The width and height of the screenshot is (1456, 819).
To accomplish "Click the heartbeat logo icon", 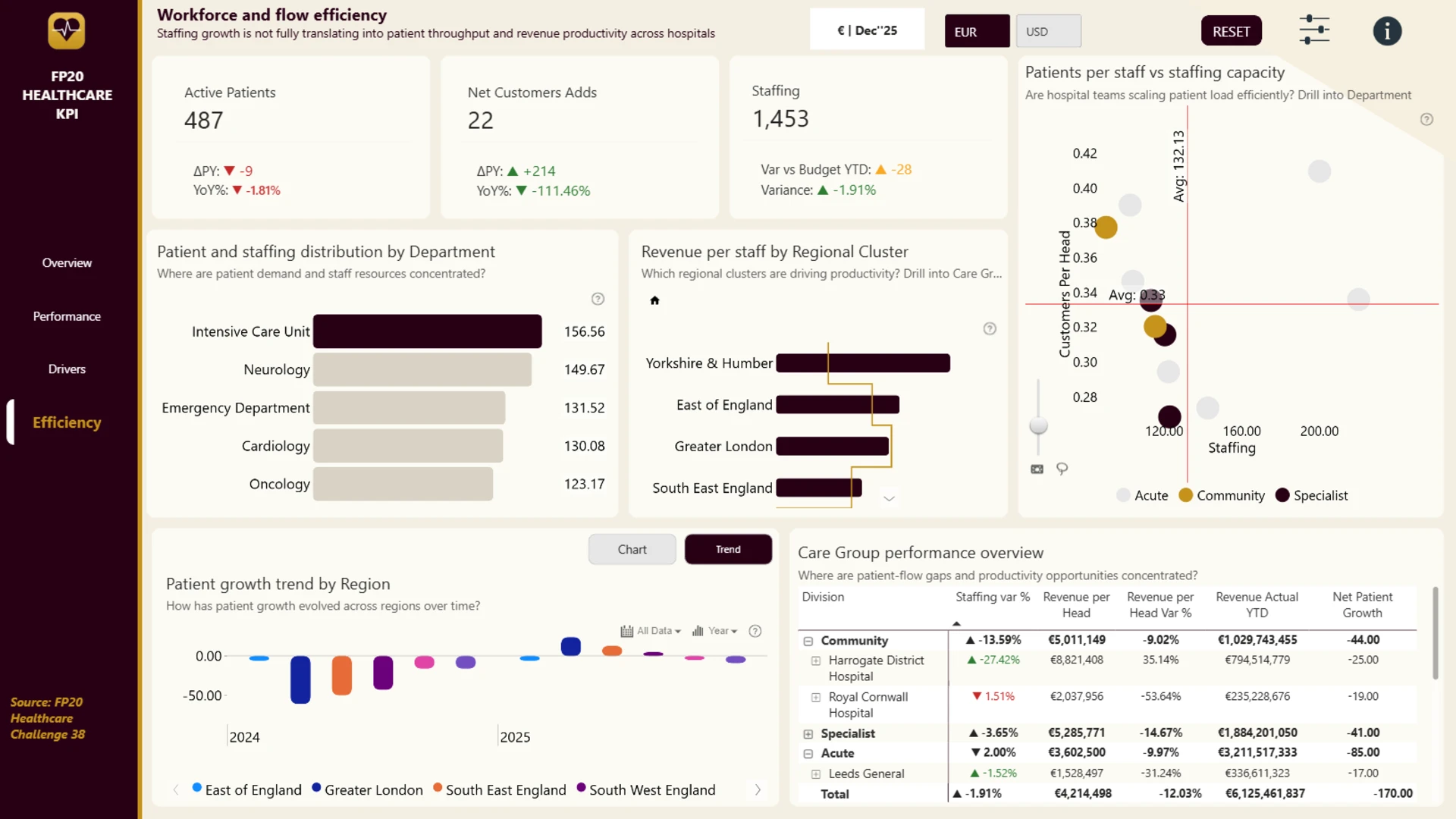I will tap(67, 30).
